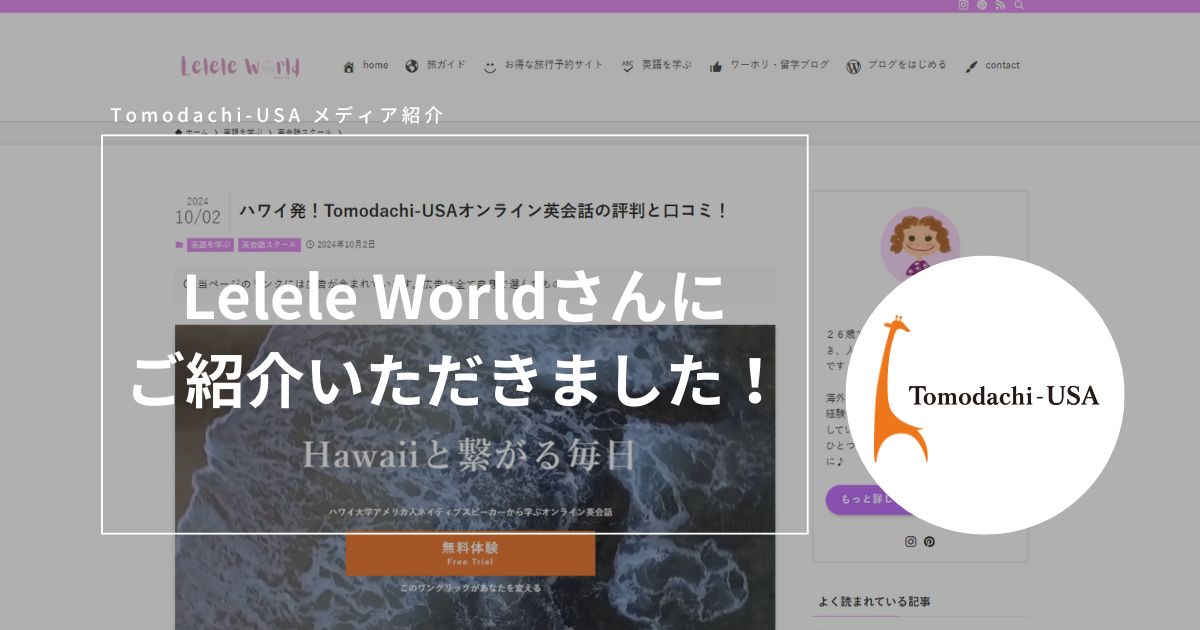The image size is (1200, 630).
Task: Open Pinterest icon in the top purple bar
Action: click(x=982, y=5)
